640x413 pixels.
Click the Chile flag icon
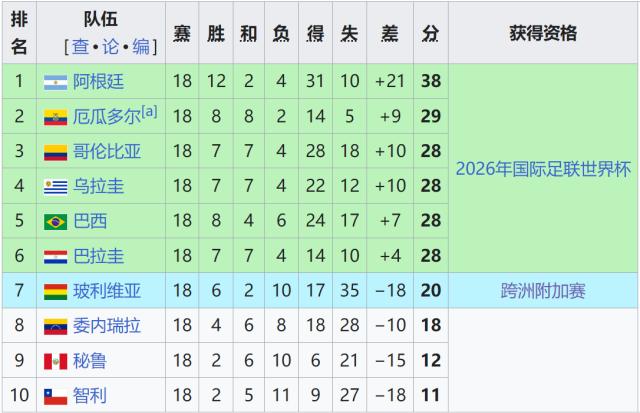(x=56, y=396)
